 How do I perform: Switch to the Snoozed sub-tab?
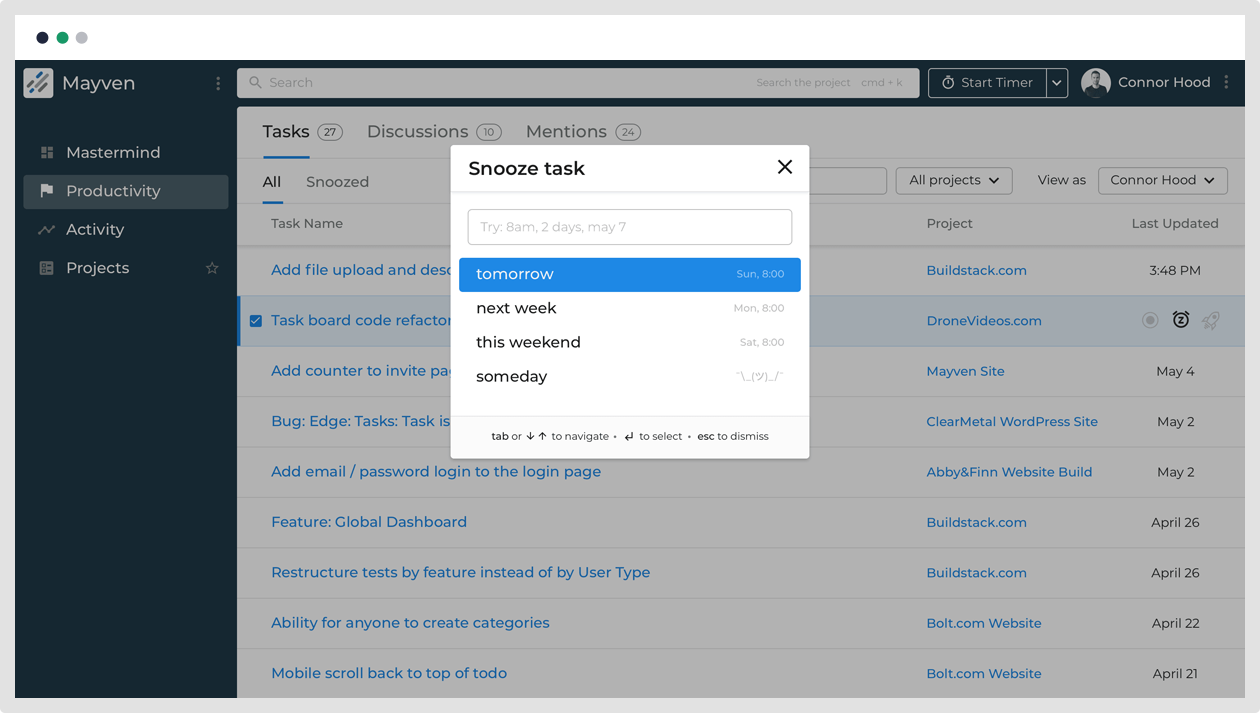coord(337,182)
